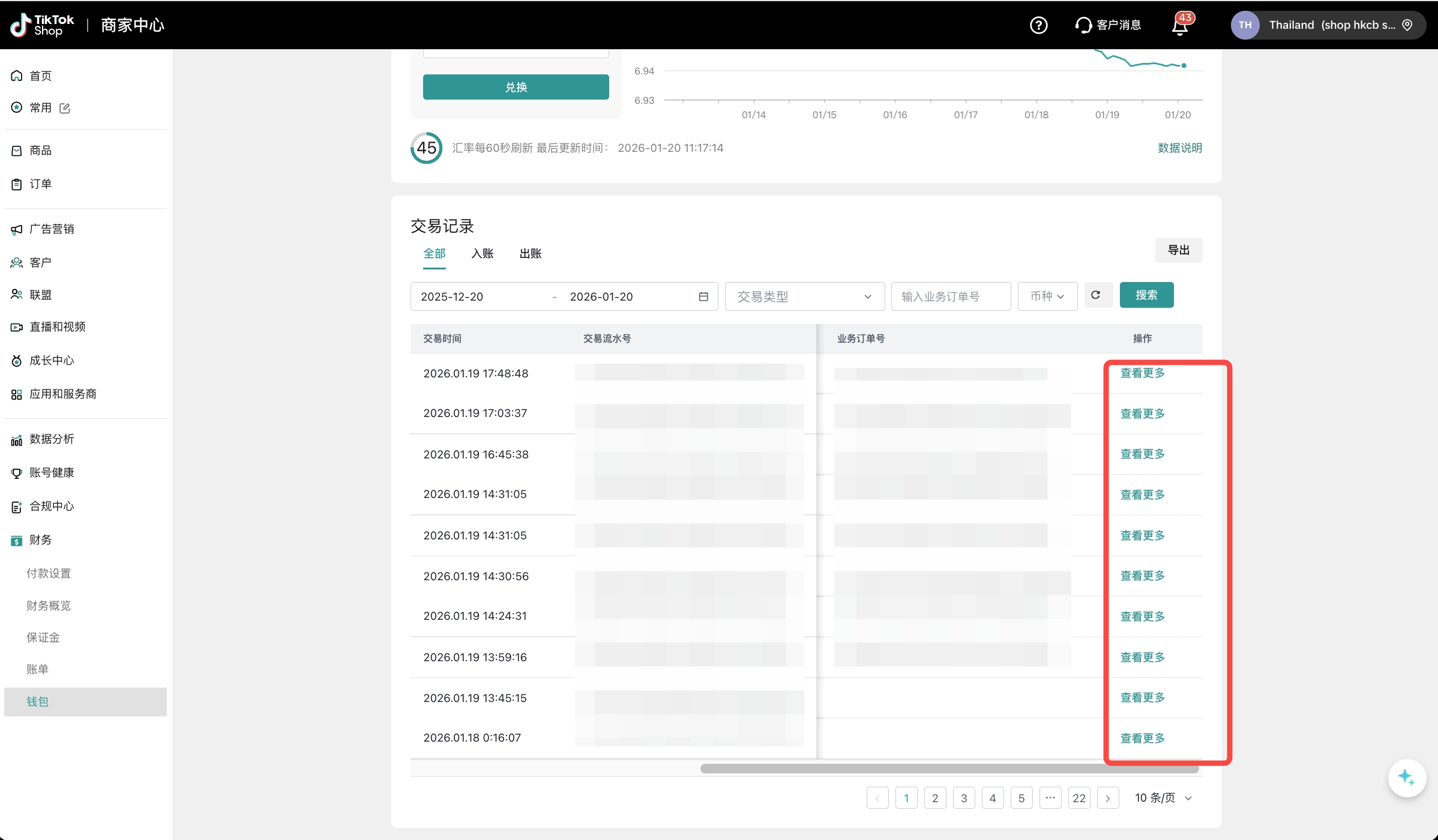Click the 导出 export button
This screenshot has height=840, width=1438.
[1178, 250]
